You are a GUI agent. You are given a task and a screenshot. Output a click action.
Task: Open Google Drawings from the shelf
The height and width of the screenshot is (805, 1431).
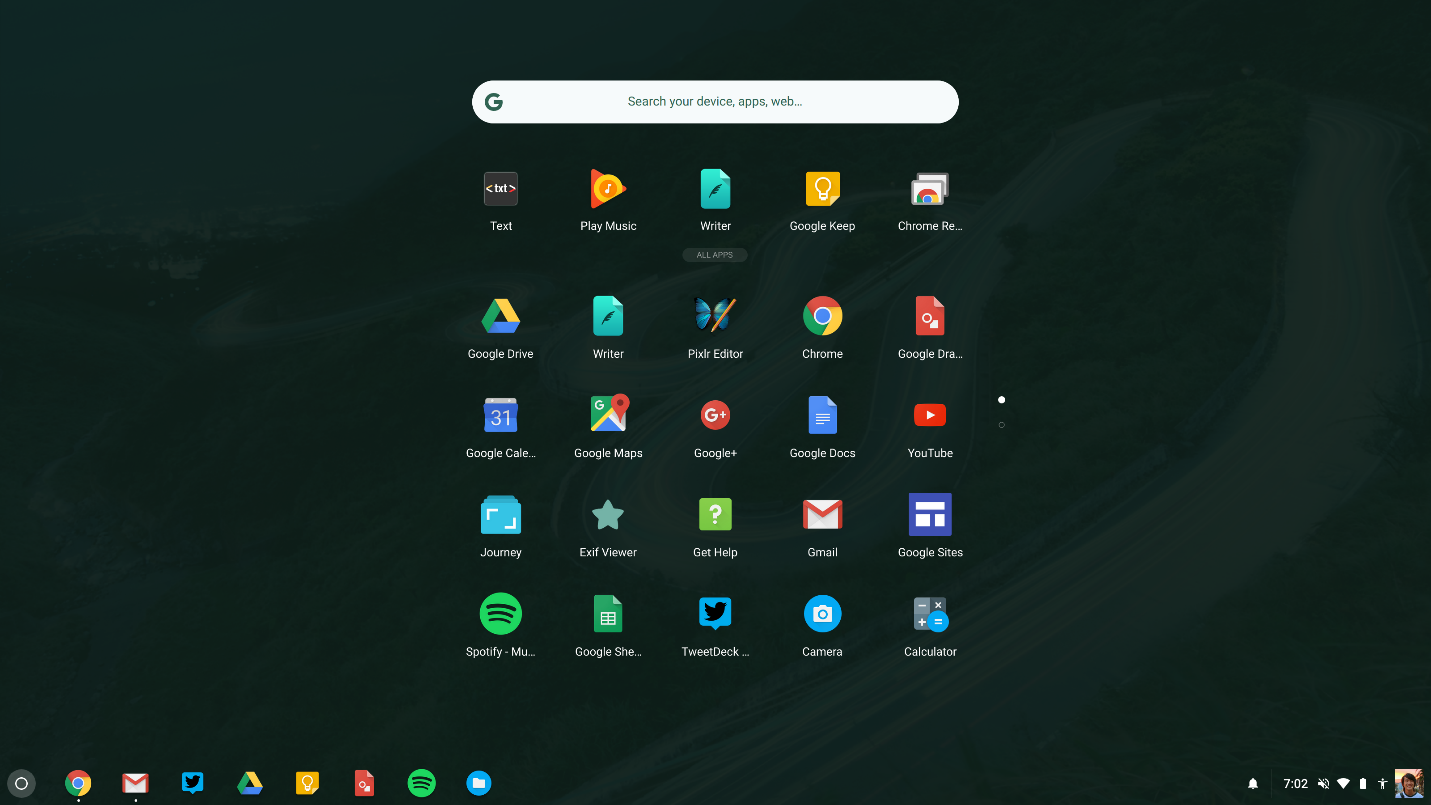pyautogui.click(x=364, y=783)
